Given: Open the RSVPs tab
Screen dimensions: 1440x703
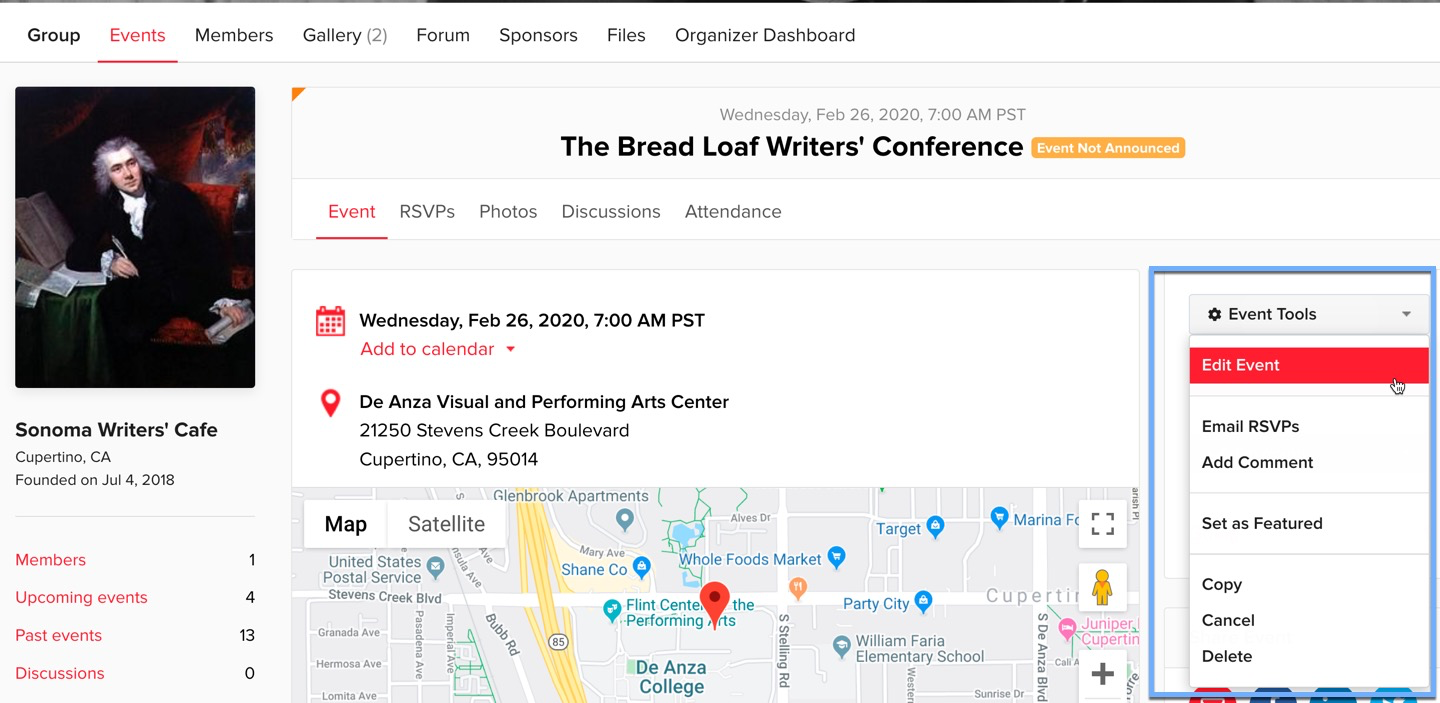Looking at the screenshot, I should coord(427,212).
